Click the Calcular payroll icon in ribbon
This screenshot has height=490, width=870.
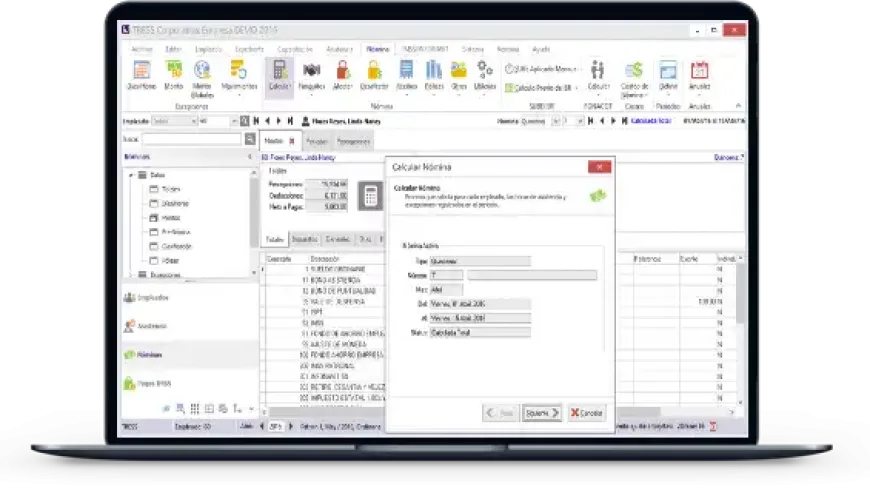coord(279,74)
